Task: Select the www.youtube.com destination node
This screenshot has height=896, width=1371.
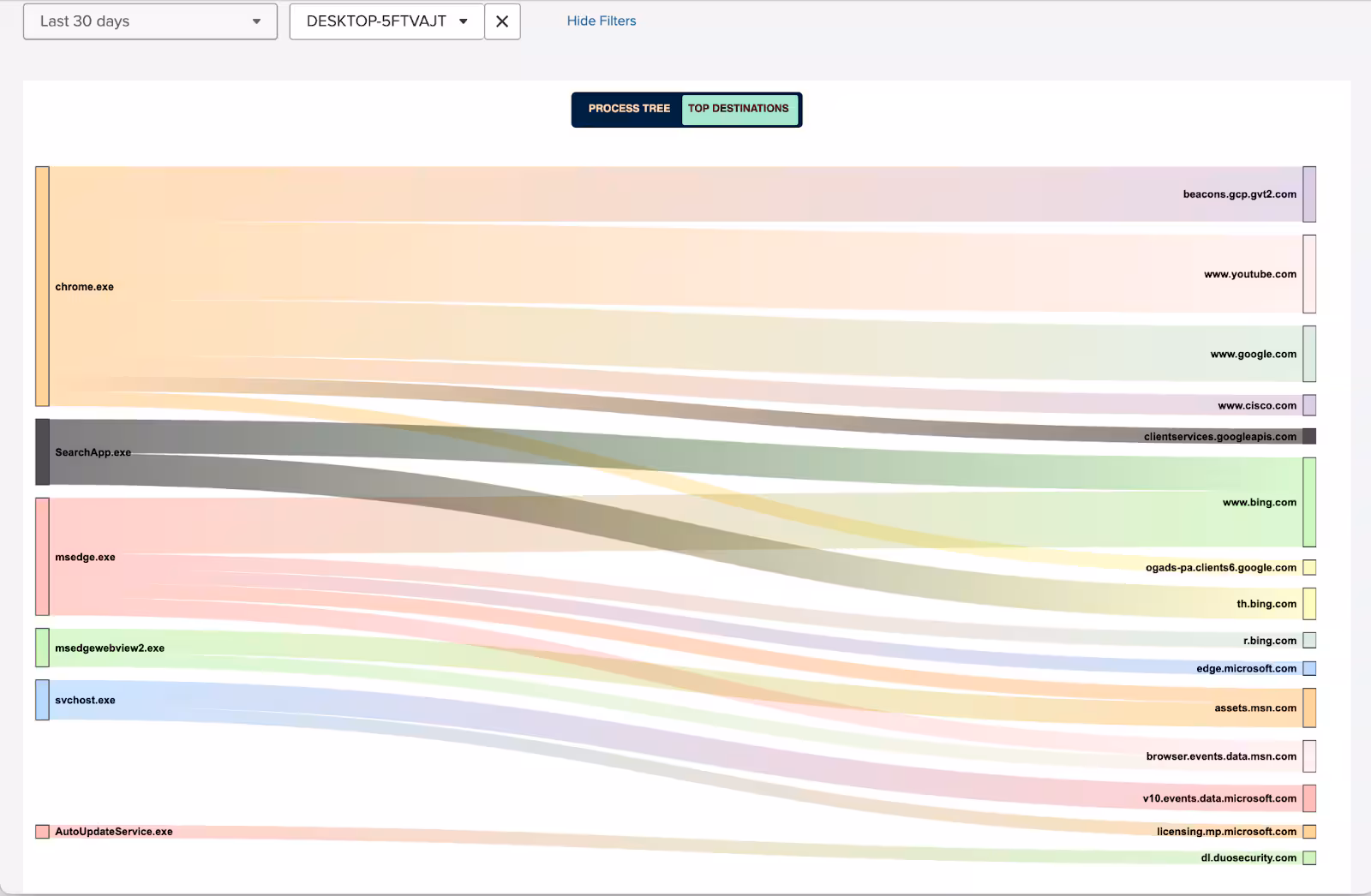Action: (x=1309, y=274)
